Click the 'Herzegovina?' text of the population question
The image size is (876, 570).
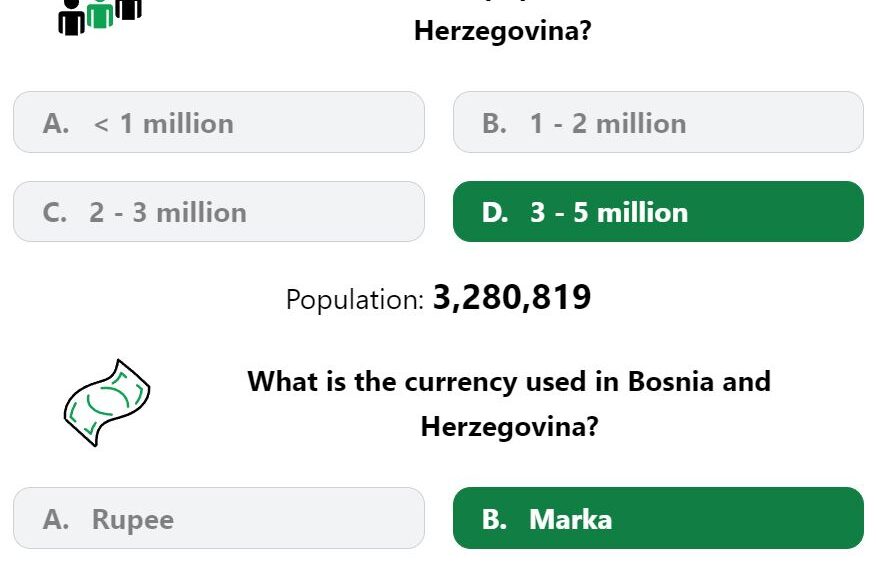[x=502, y=31]
